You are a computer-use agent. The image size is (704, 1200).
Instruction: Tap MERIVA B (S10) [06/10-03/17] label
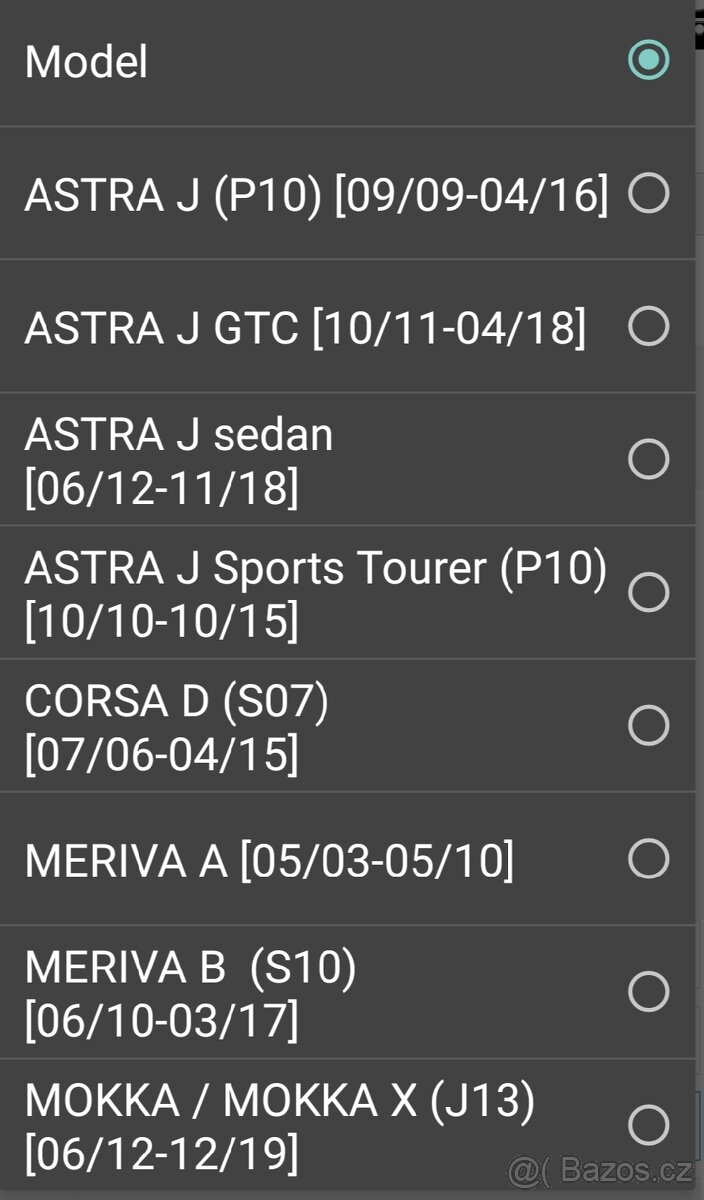point(190,993)
